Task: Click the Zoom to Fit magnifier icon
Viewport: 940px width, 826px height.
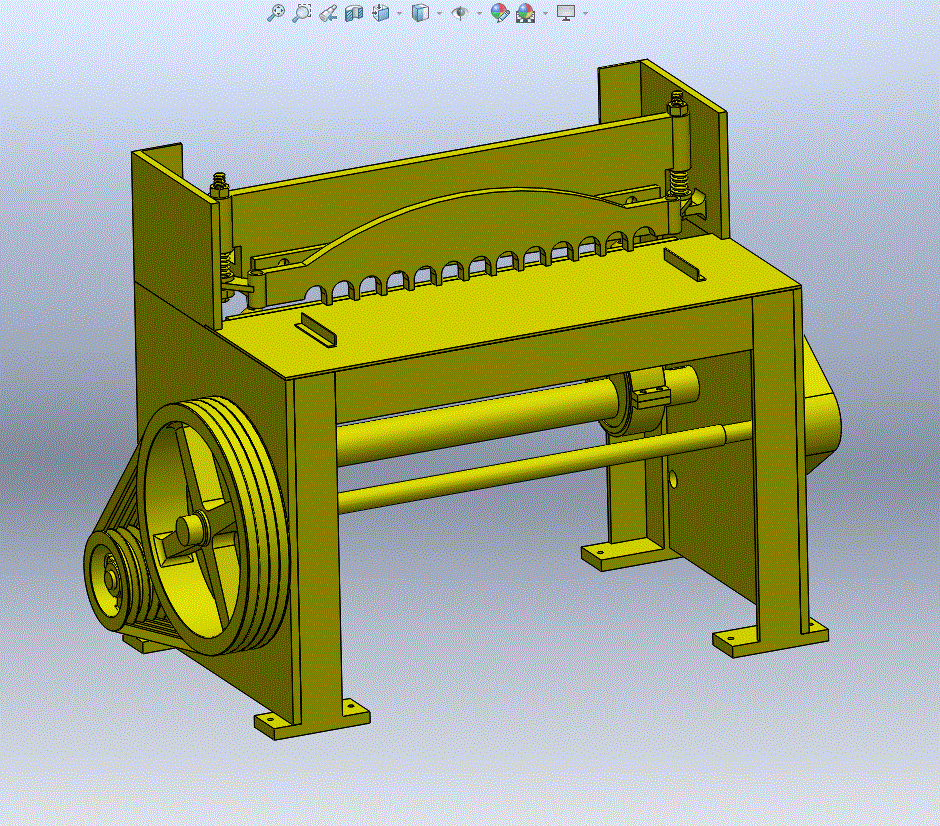Action: [275, 13]
